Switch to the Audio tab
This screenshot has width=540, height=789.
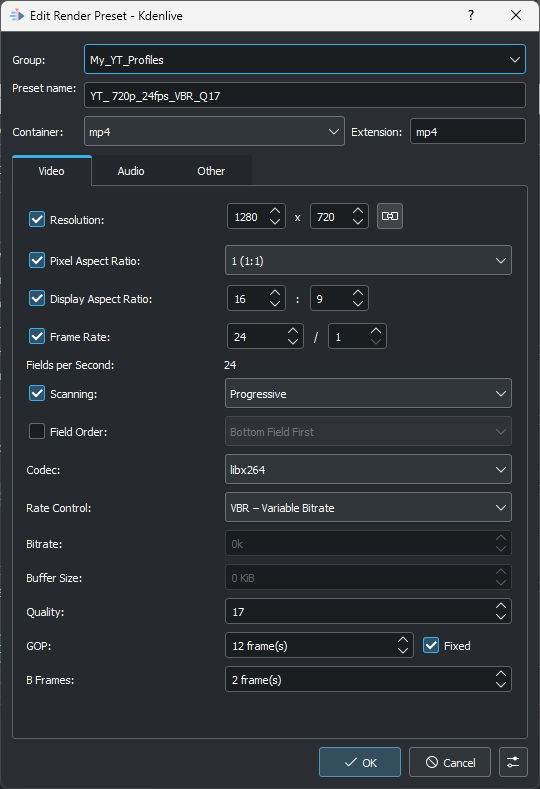[131, 171]
